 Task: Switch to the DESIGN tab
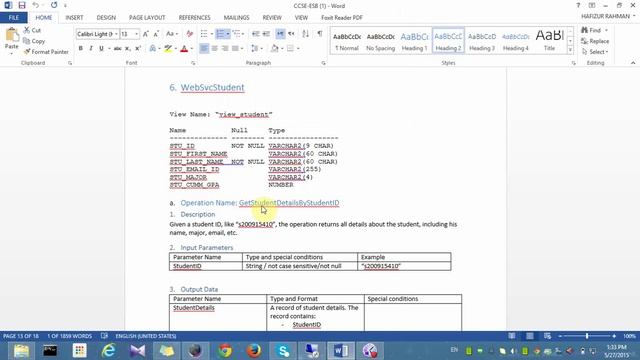tap(106, 18)
